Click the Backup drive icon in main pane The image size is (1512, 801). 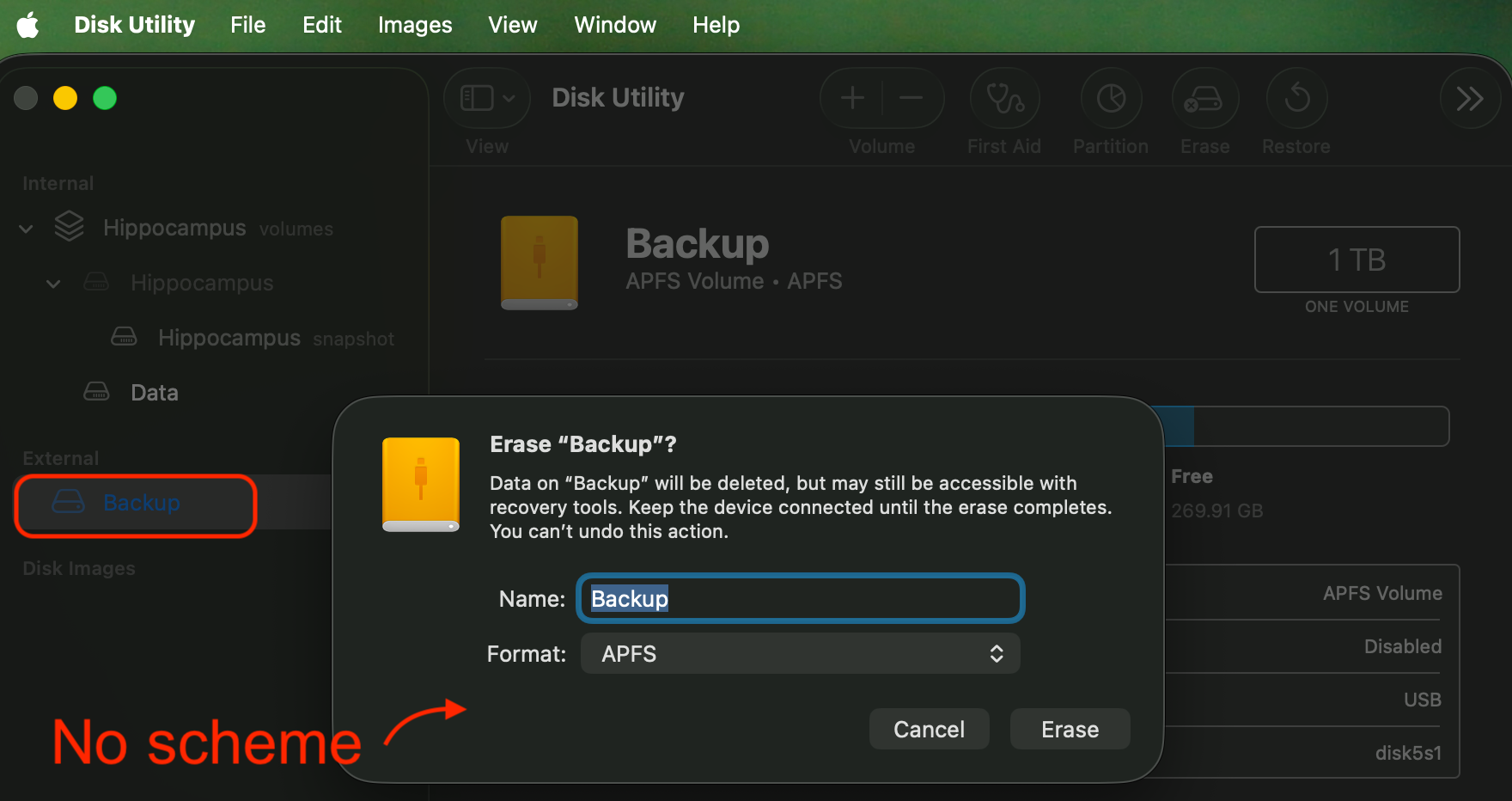540,262
